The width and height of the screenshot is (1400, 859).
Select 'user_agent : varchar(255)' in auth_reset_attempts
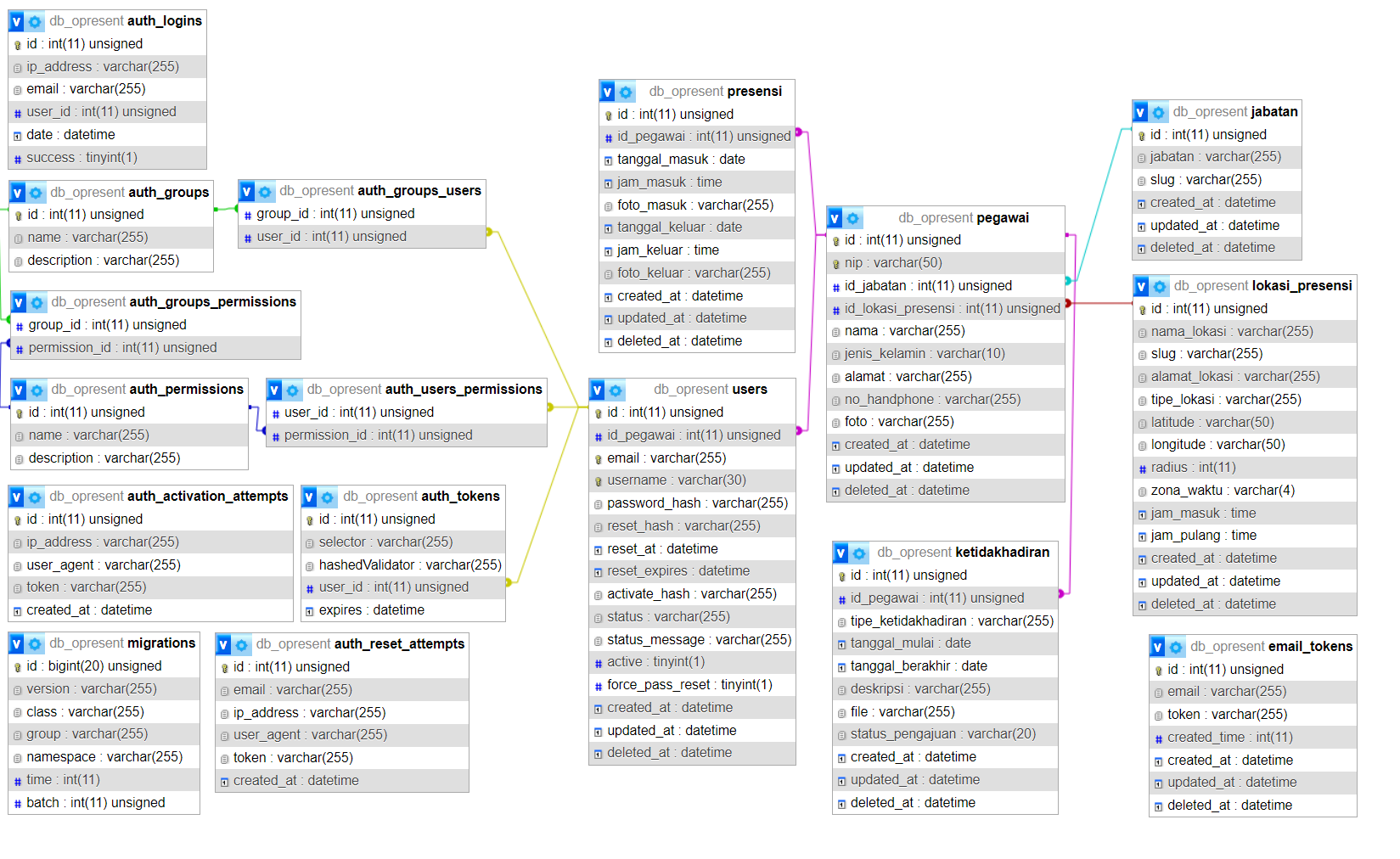pos(342,735)
